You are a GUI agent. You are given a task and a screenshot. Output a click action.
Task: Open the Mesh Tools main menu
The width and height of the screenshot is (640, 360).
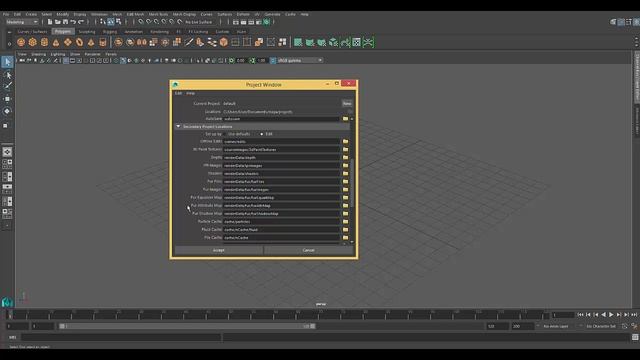[x=158, y=14]
